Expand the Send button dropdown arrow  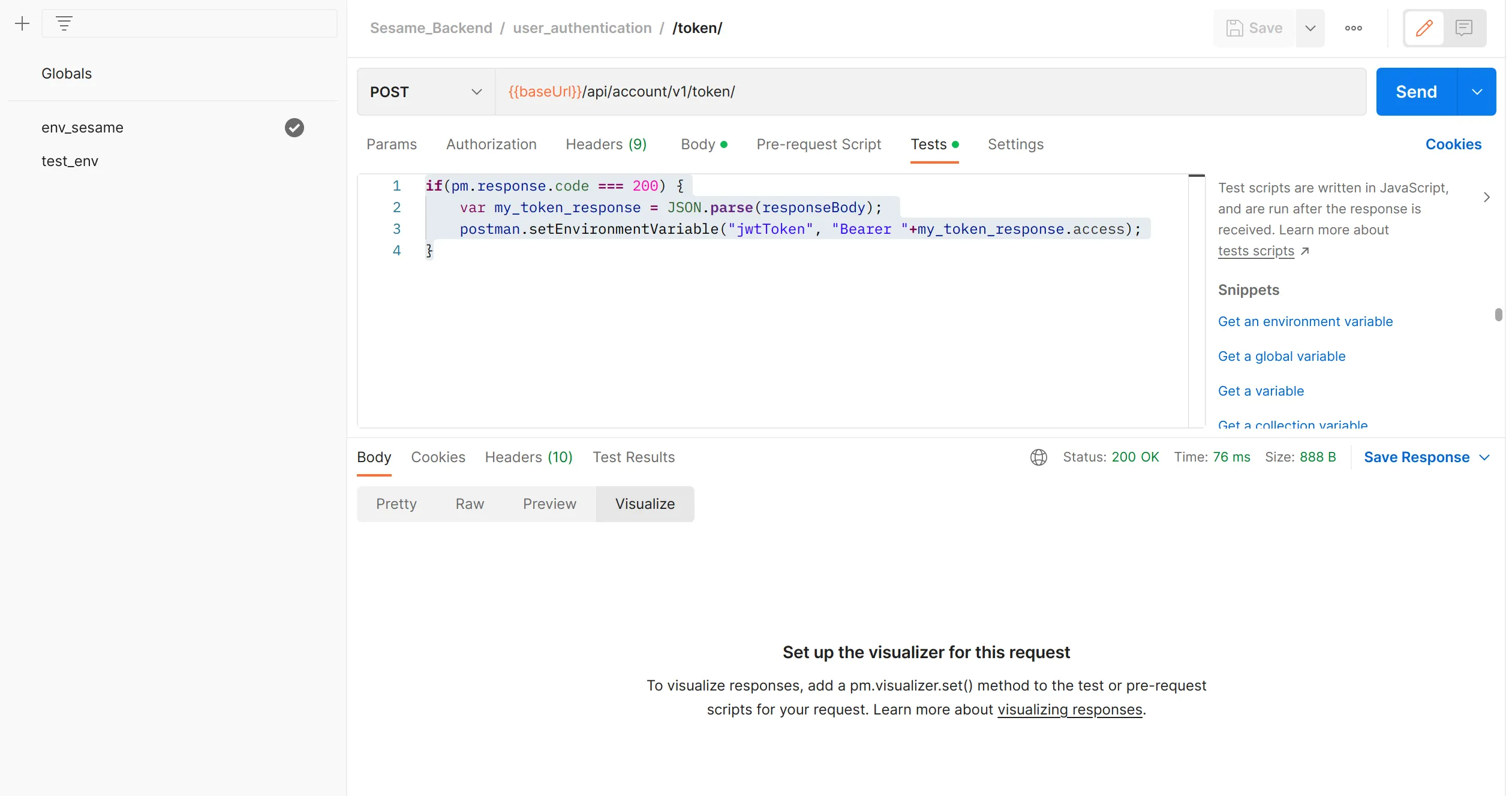point(1477,92)
